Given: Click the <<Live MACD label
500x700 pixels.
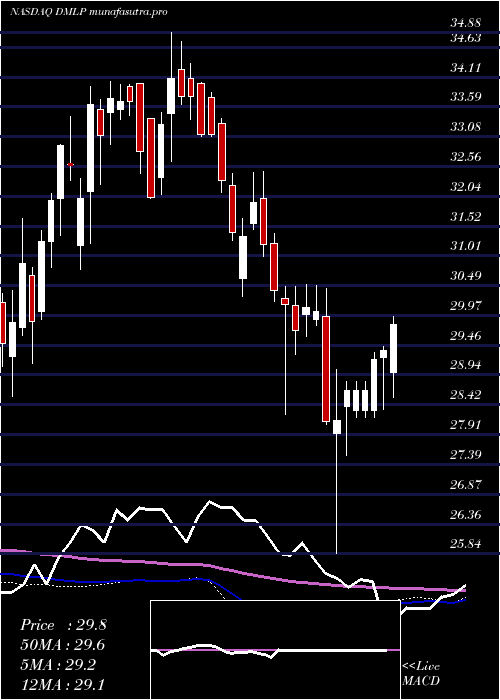Looking at the screenshot, I should point(421,674).
